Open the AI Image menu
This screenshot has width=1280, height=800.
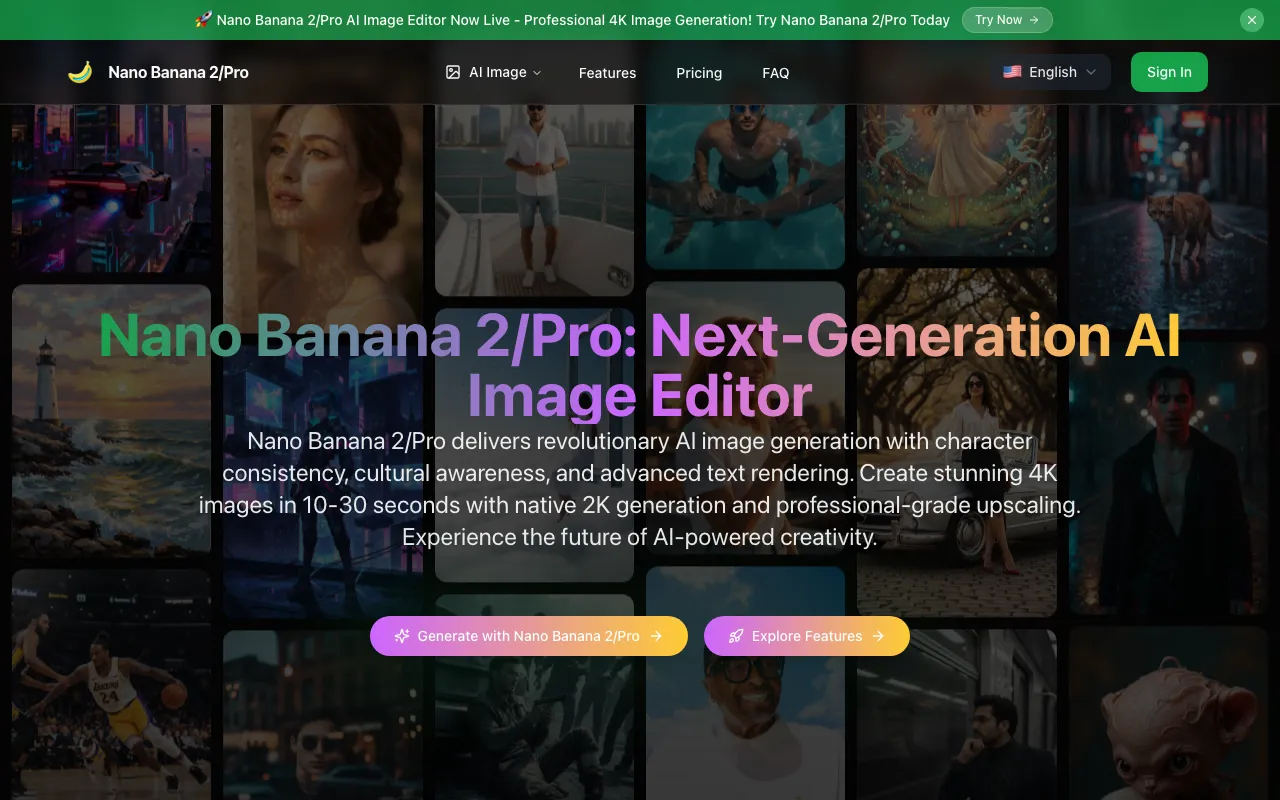(x=494, y=72)
